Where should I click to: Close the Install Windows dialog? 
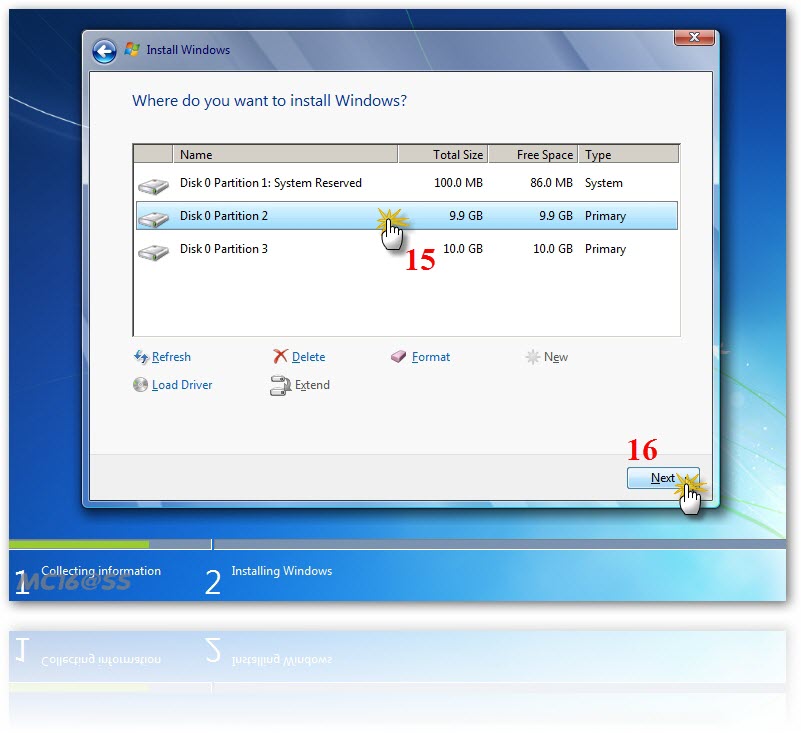(x=694, y=37)
